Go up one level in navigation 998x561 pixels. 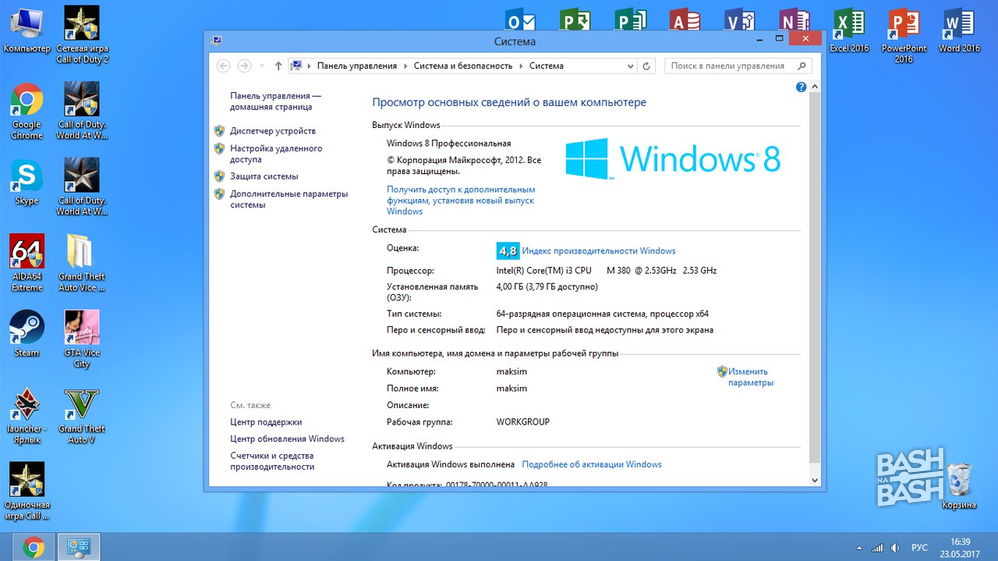(x=278, y=66)
